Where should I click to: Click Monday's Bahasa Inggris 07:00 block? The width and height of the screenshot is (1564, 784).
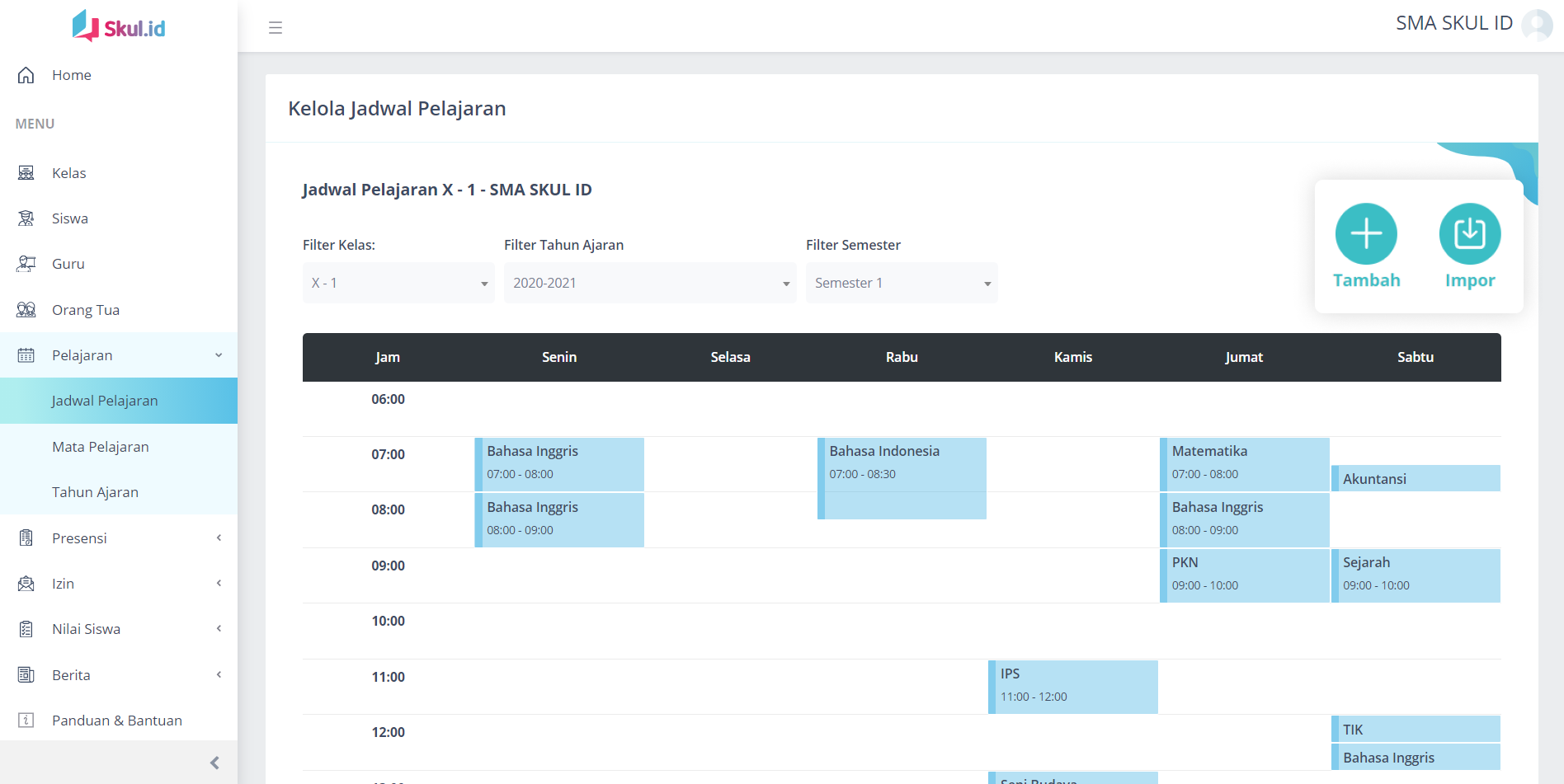point(560,463)
